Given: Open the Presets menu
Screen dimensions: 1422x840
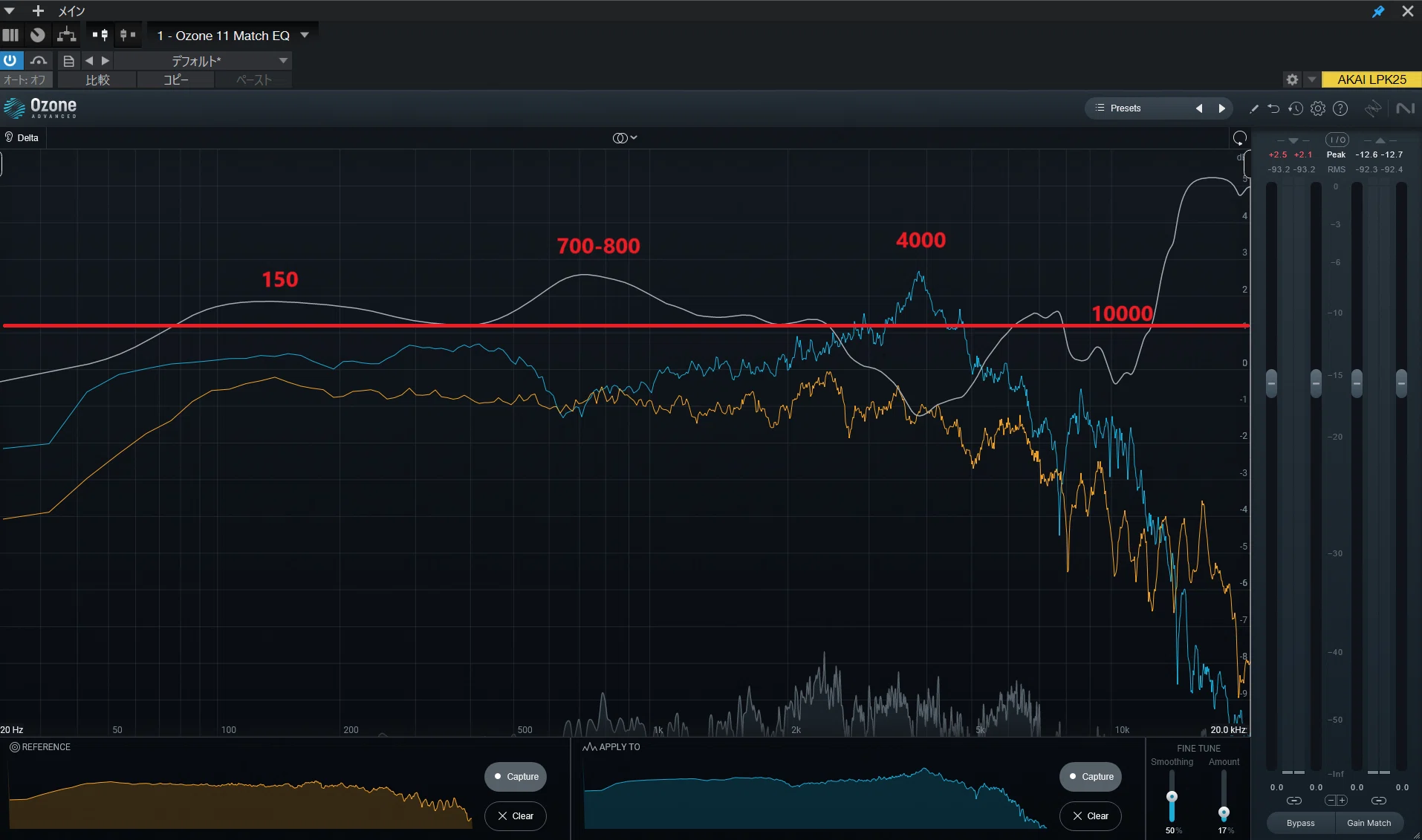Looking at the screenshot, I should (x=1125, y=108).
